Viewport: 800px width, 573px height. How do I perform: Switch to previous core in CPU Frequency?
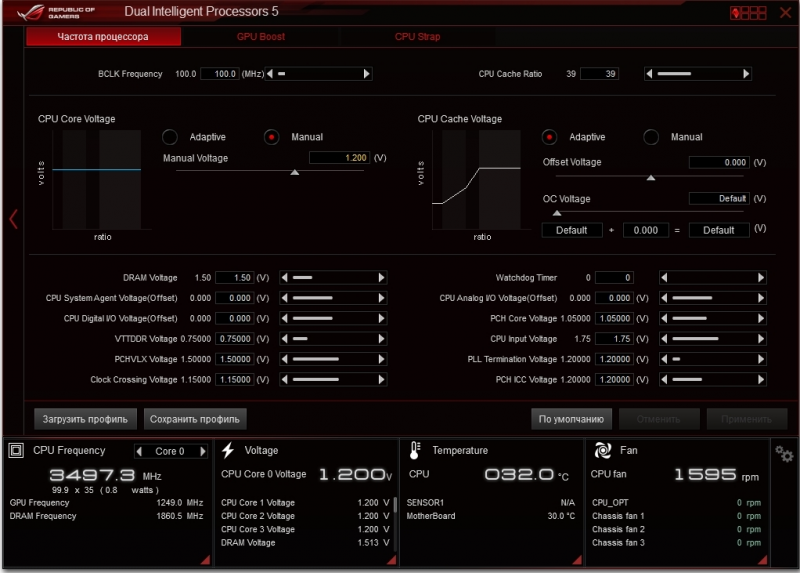coord(139,451)
